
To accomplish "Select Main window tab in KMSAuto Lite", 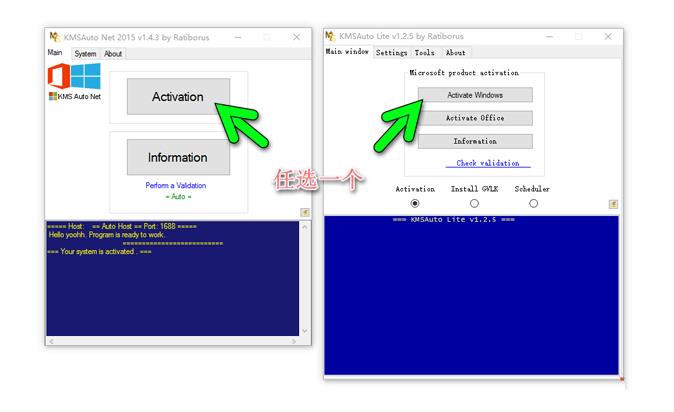I will point(347,52).
